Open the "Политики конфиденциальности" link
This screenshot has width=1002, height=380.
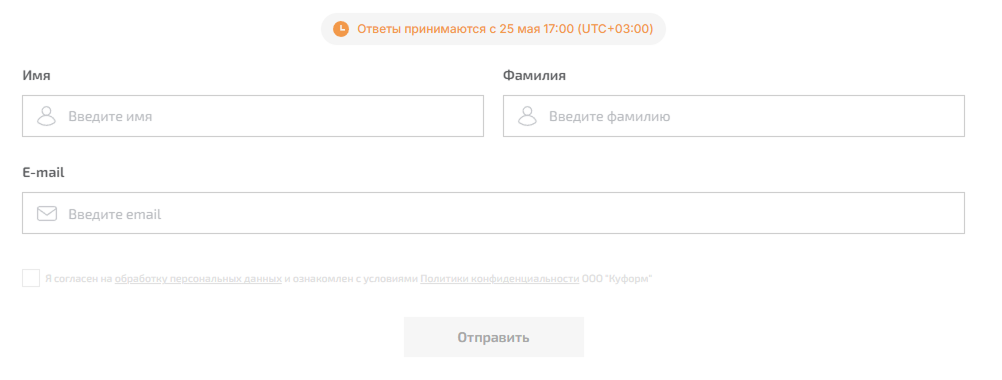tap(500, 279)
